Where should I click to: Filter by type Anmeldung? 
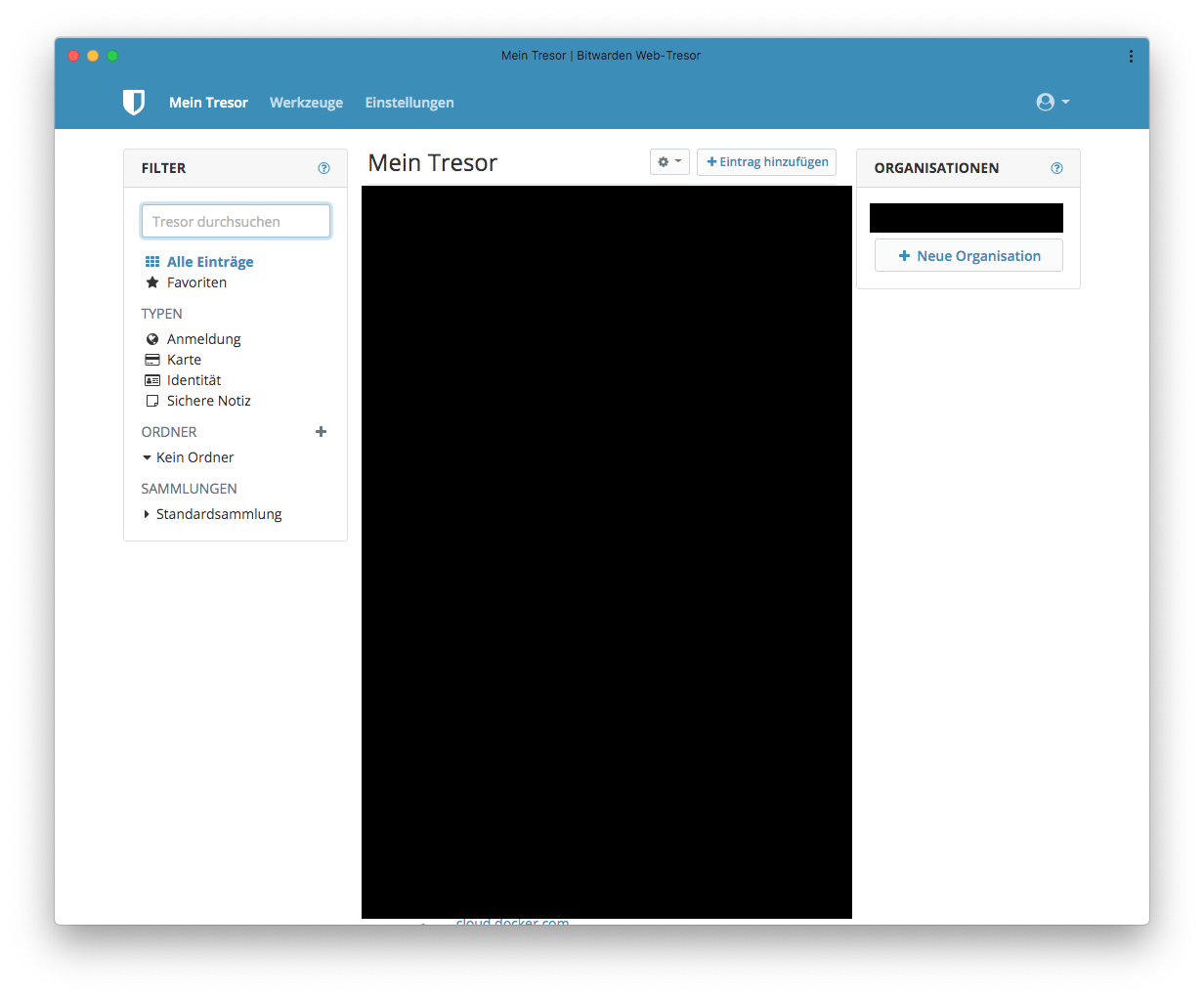[203, 339]
